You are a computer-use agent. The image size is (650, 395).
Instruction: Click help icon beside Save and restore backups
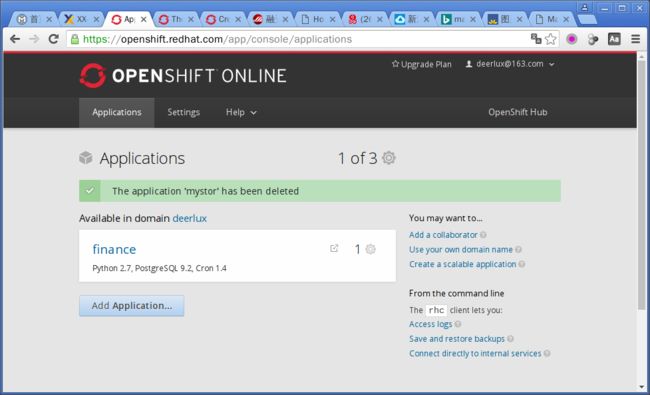[510, 339]
